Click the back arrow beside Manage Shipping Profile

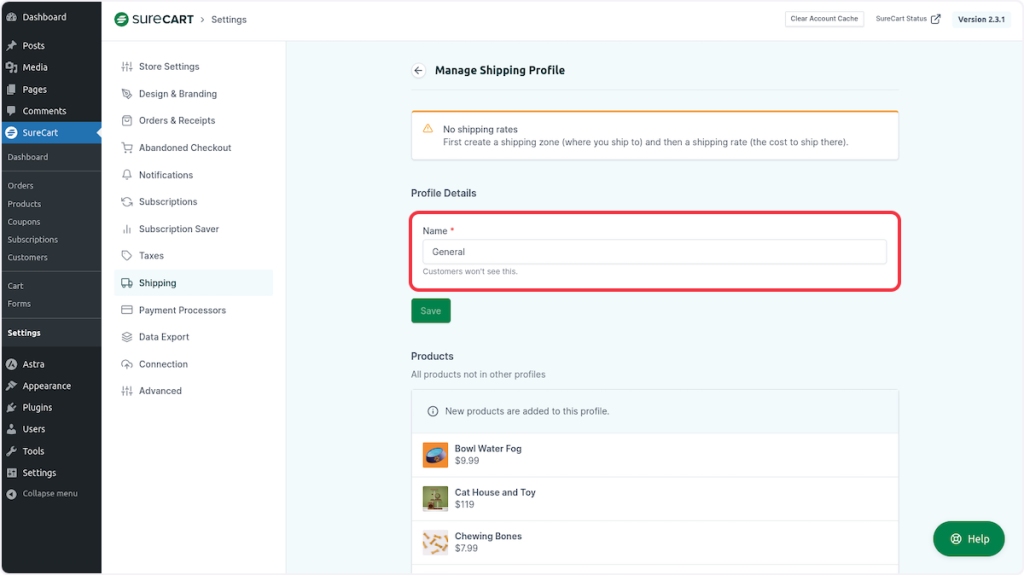pyautogui.click(x=419, y=71)
